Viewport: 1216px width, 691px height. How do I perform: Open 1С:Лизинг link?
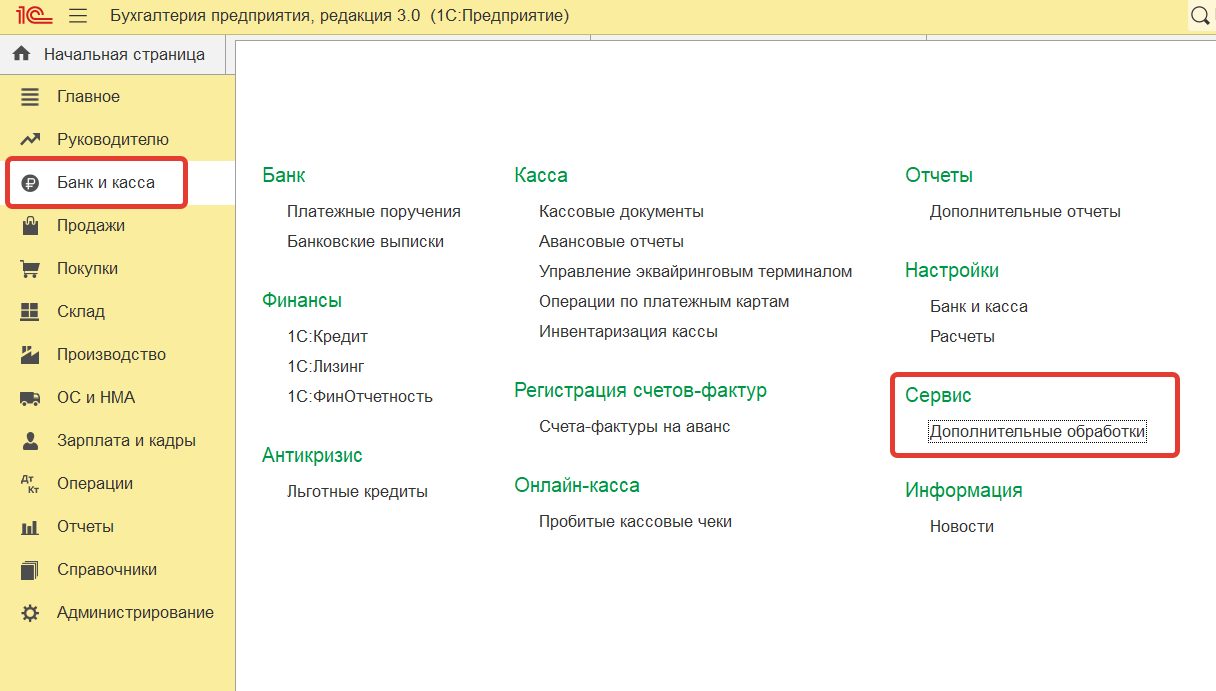(x=326, y=367)
